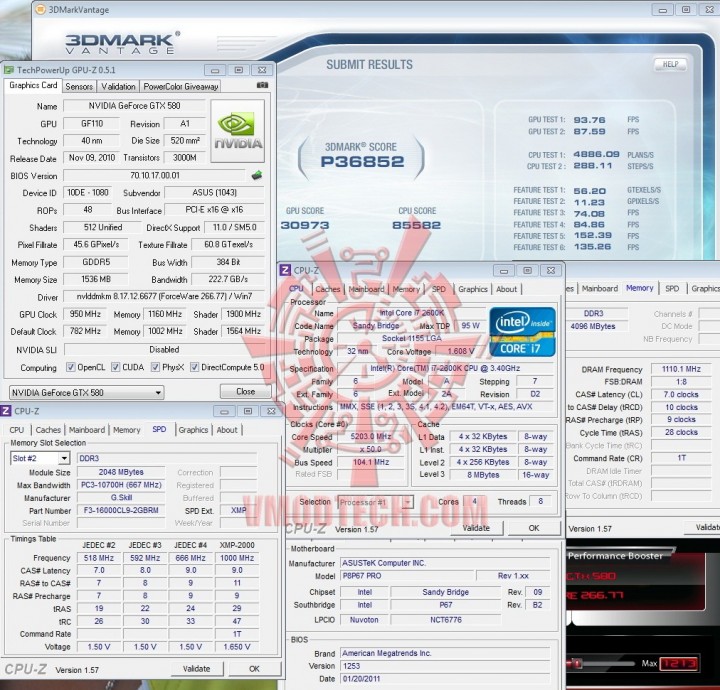Open the Caches tab in the CPU-Z SPD window
Viewport: 720px width, 690px height.
[48, 430]
